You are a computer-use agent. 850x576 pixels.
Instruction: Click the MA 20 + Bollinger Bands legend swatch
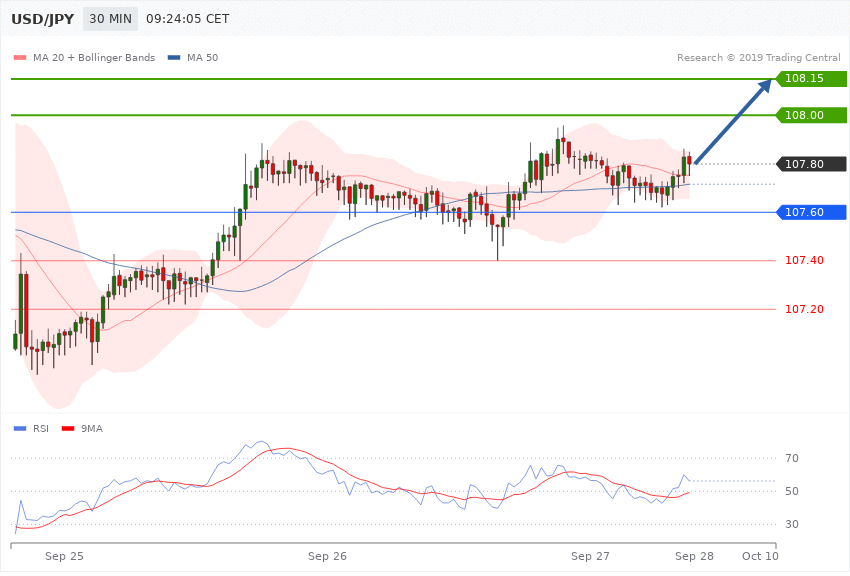click(x=20, y=58)
